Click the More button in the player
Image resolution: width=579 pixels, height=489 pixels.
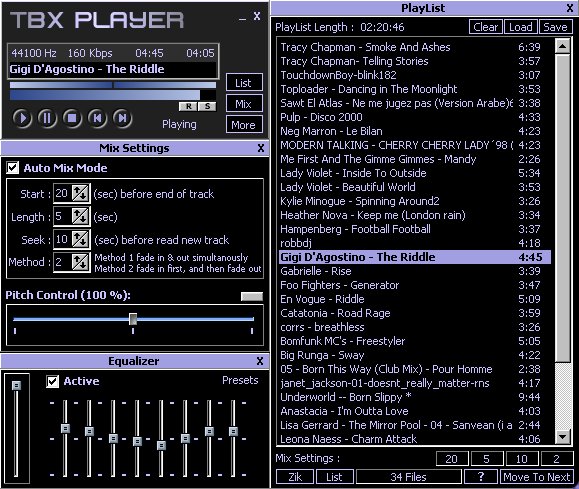[x=244, y=124]
